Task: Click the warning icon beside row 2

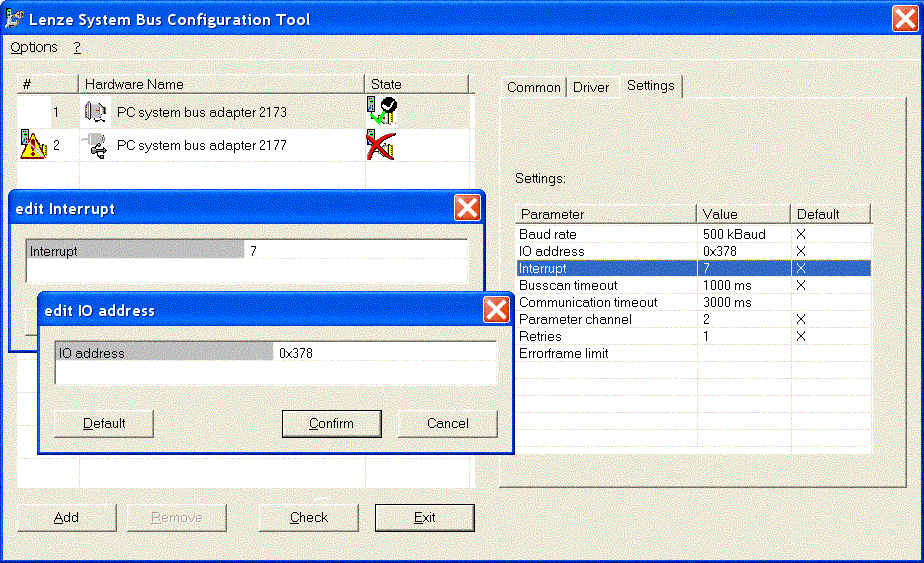Action: [x=33, y=146]
